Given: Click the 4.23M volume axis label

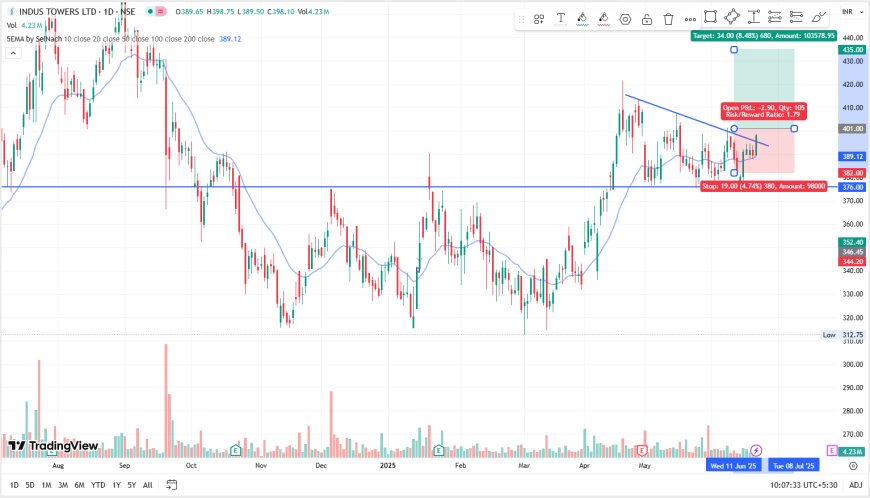Looking at the screenshot, I should tap(852, 452).
